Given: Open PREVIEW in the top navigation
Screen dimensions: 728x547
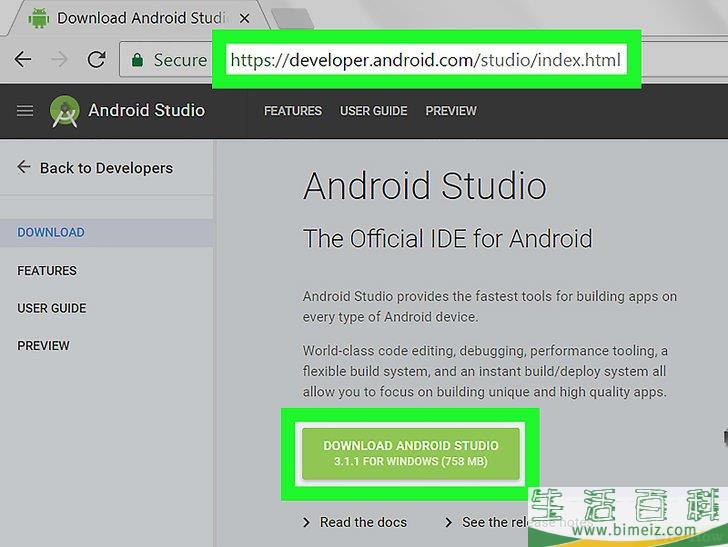Looking at the screenshot, I should 451,111.
